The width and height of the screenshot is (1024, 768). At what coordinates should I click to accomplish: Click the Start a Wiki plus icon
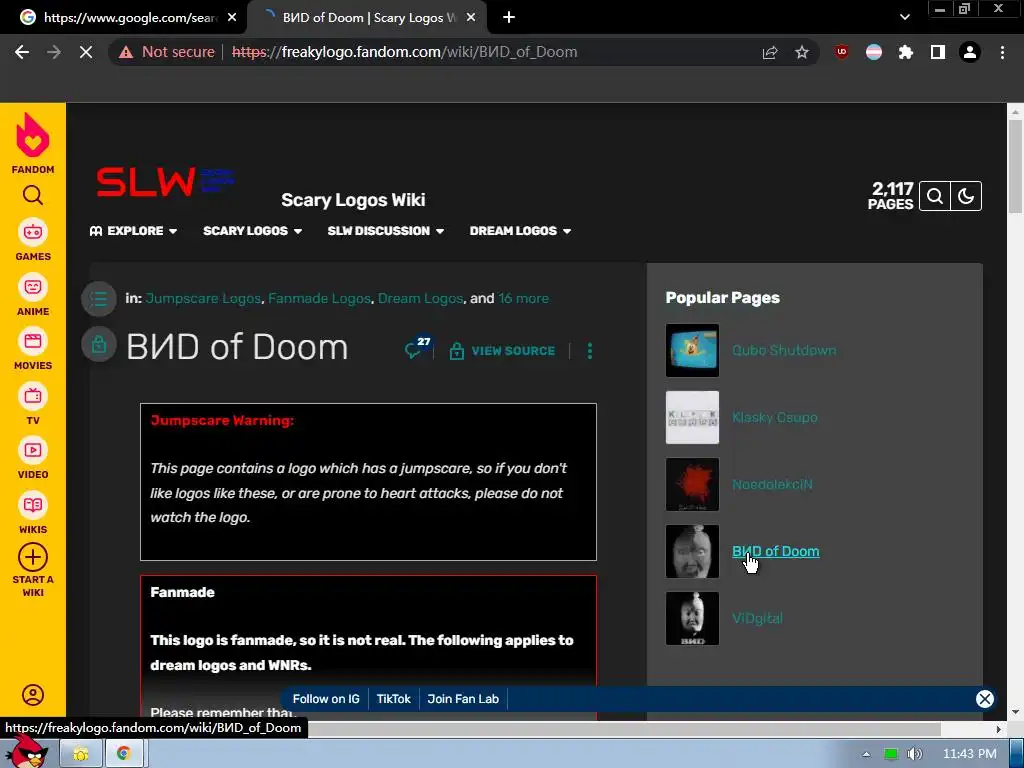click(33, 557)
